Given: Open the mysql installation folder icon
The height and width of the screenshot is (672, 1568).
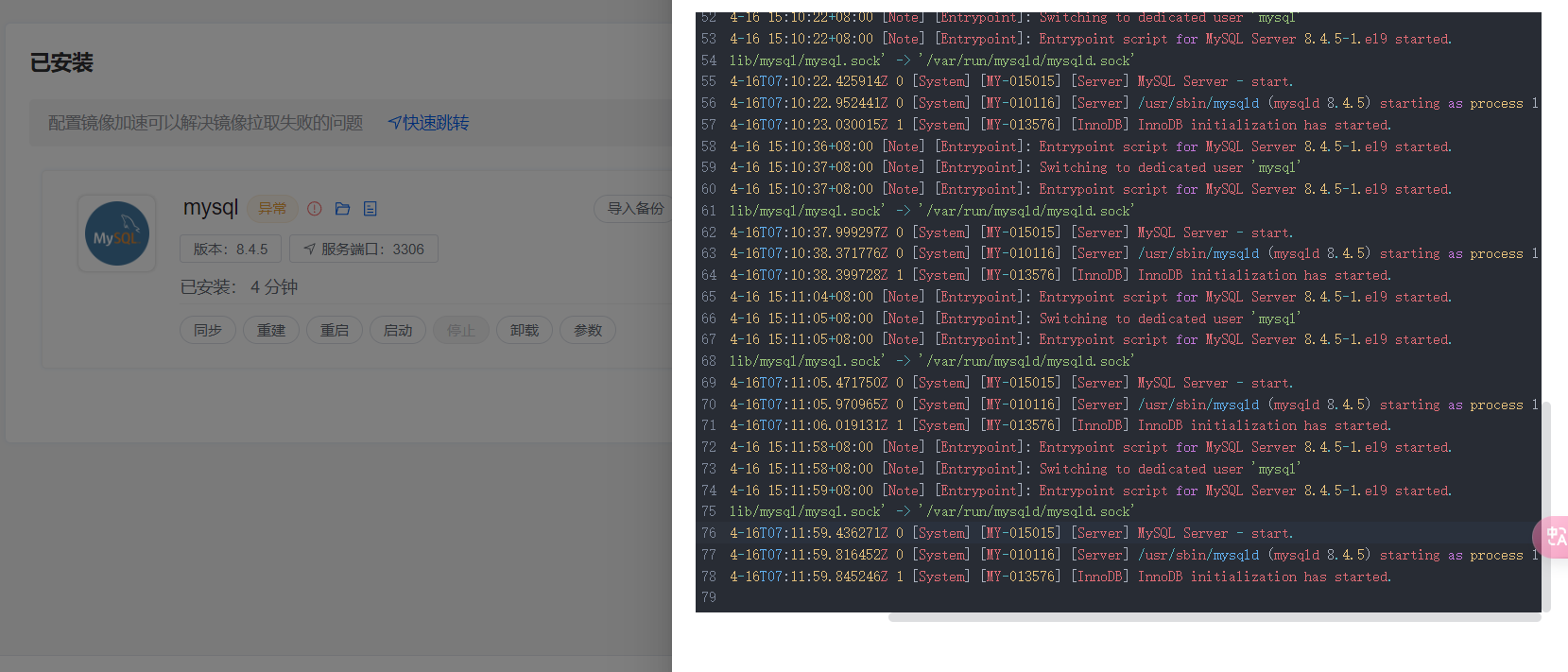Looking at the screenshot, I should pyautogui.click(x=342, y=209).
